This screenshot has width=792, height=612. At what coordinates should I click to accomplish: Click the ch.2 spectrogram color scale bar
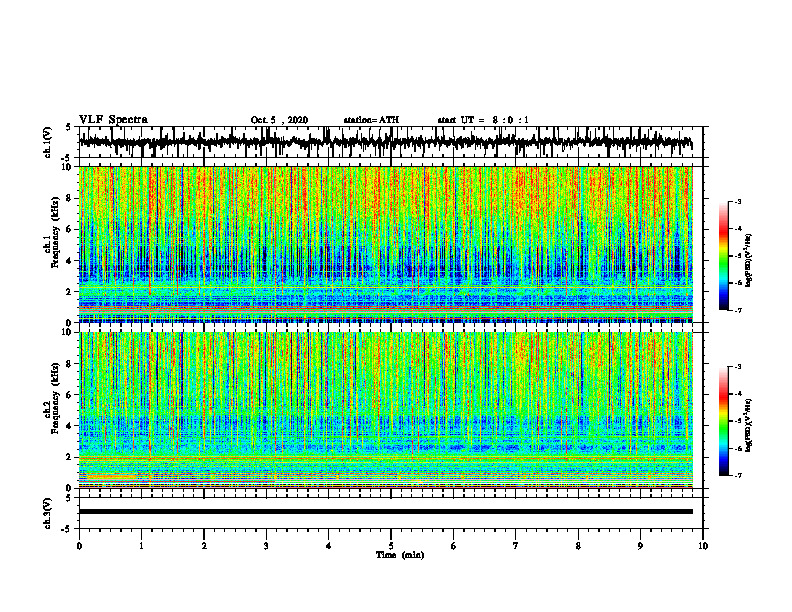[724, 421]
